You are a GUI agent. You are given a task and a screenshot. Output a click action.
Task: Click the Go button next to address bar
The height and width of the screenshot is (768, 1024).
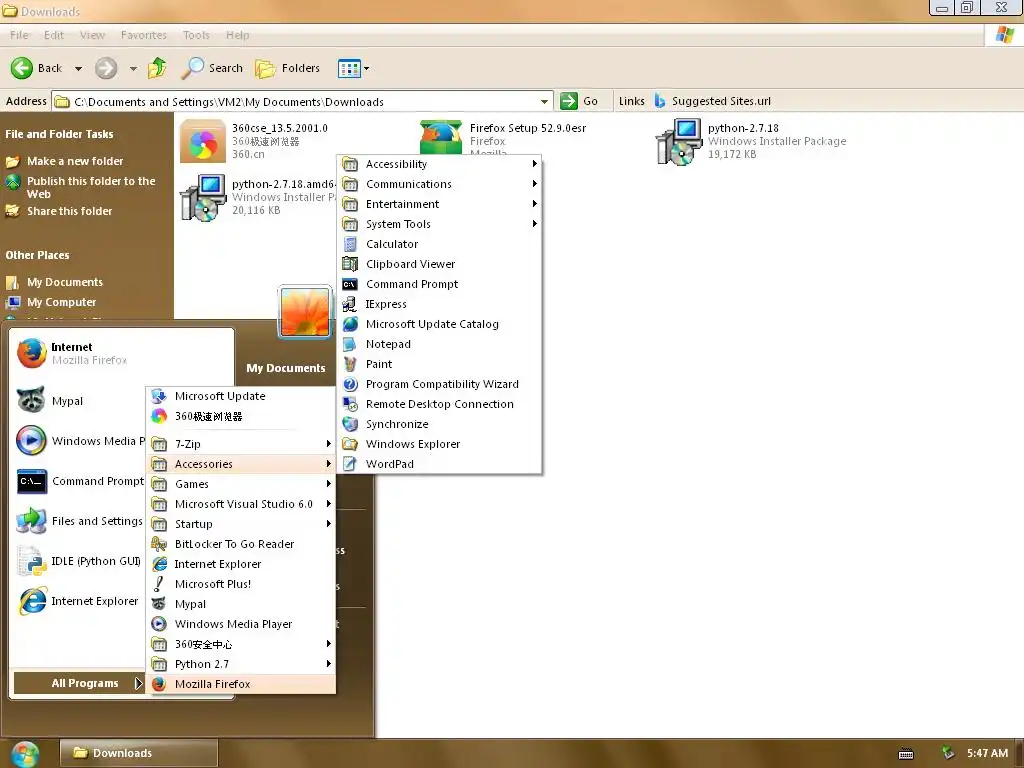[x=579, y=101]
